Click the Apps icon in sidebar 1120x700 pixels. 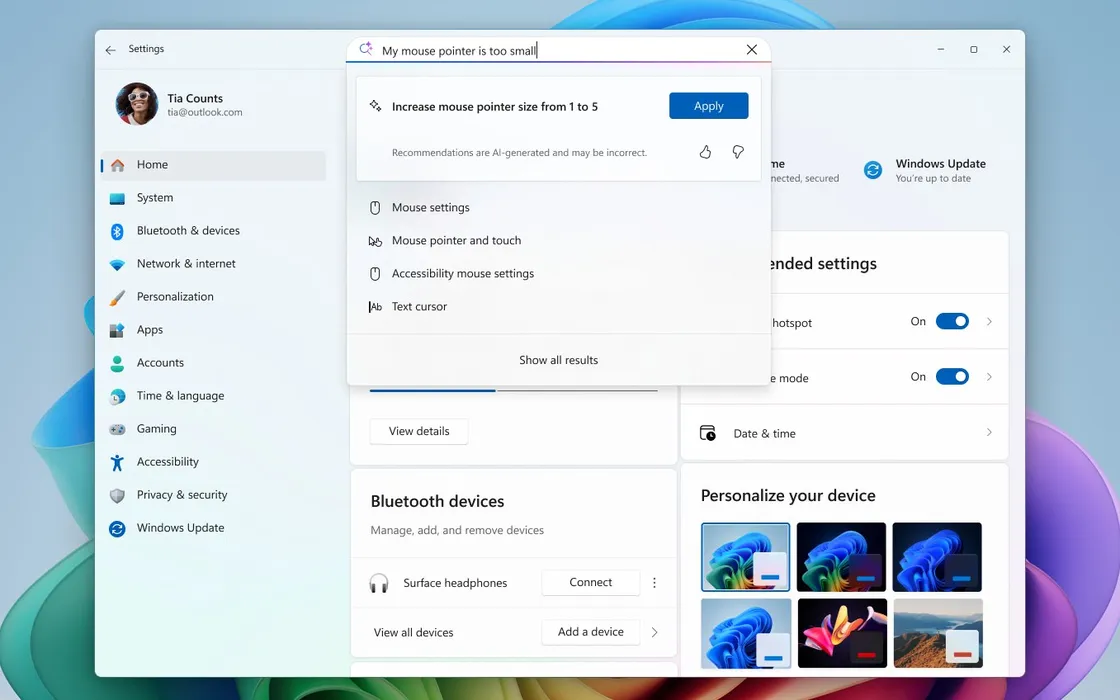tap(117, 330)
